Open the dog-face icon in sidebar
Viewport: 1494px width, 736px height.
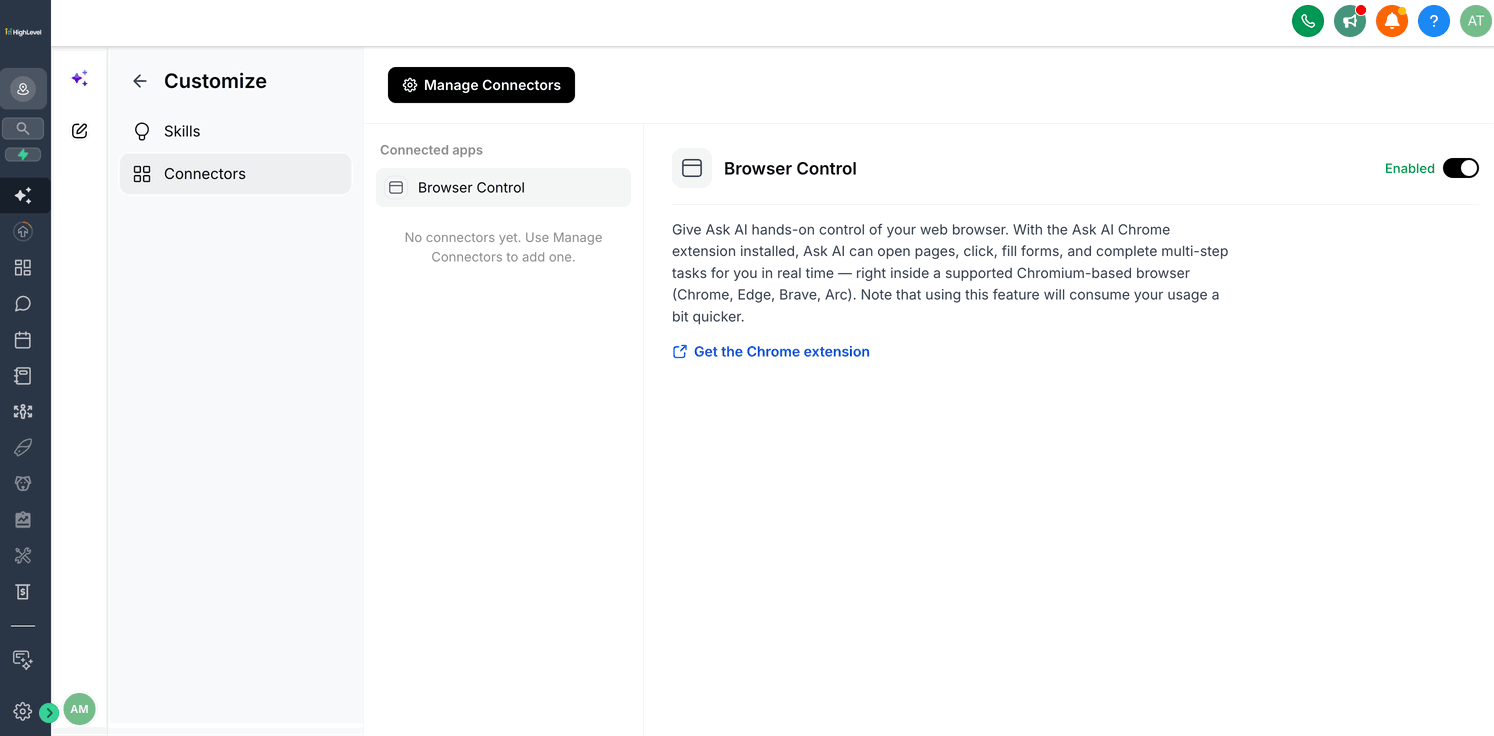point(23,484)
